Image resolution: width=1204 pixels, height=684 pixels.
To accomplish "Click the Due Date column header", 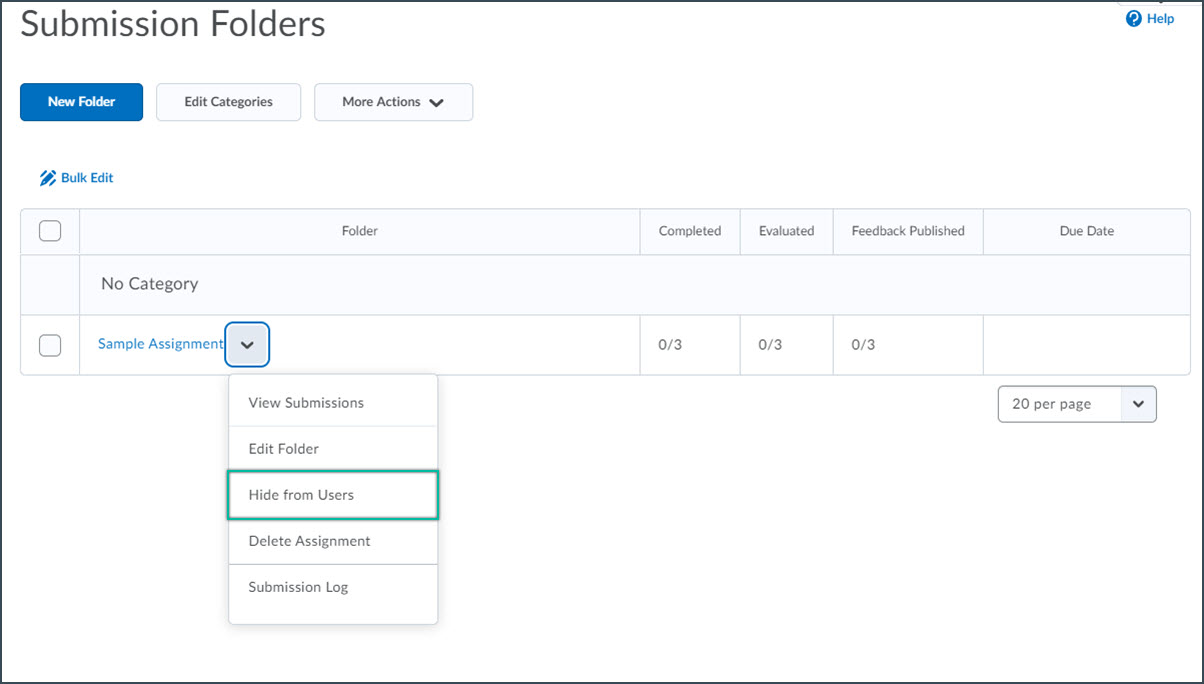I will coord(1086,231).
